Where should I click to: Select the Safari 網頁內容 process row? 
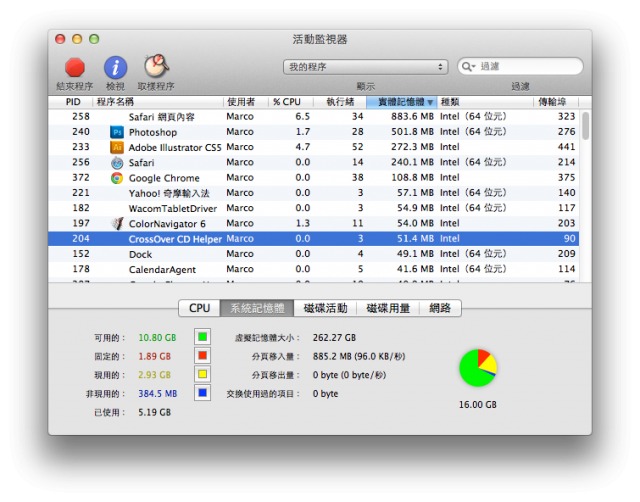(x=313, y=117)
